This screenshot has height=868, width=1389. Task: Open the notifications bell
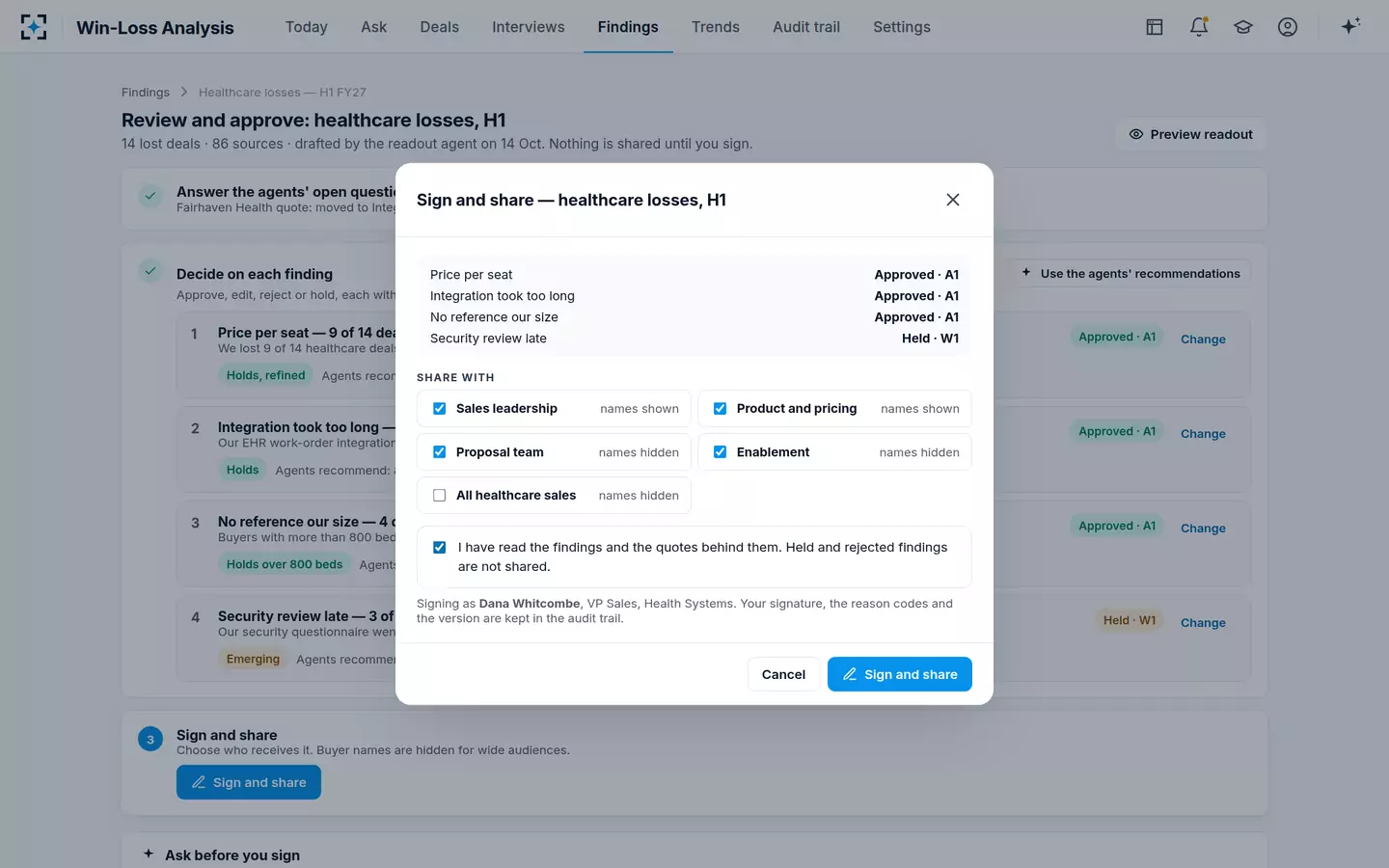click(1199, 27)
